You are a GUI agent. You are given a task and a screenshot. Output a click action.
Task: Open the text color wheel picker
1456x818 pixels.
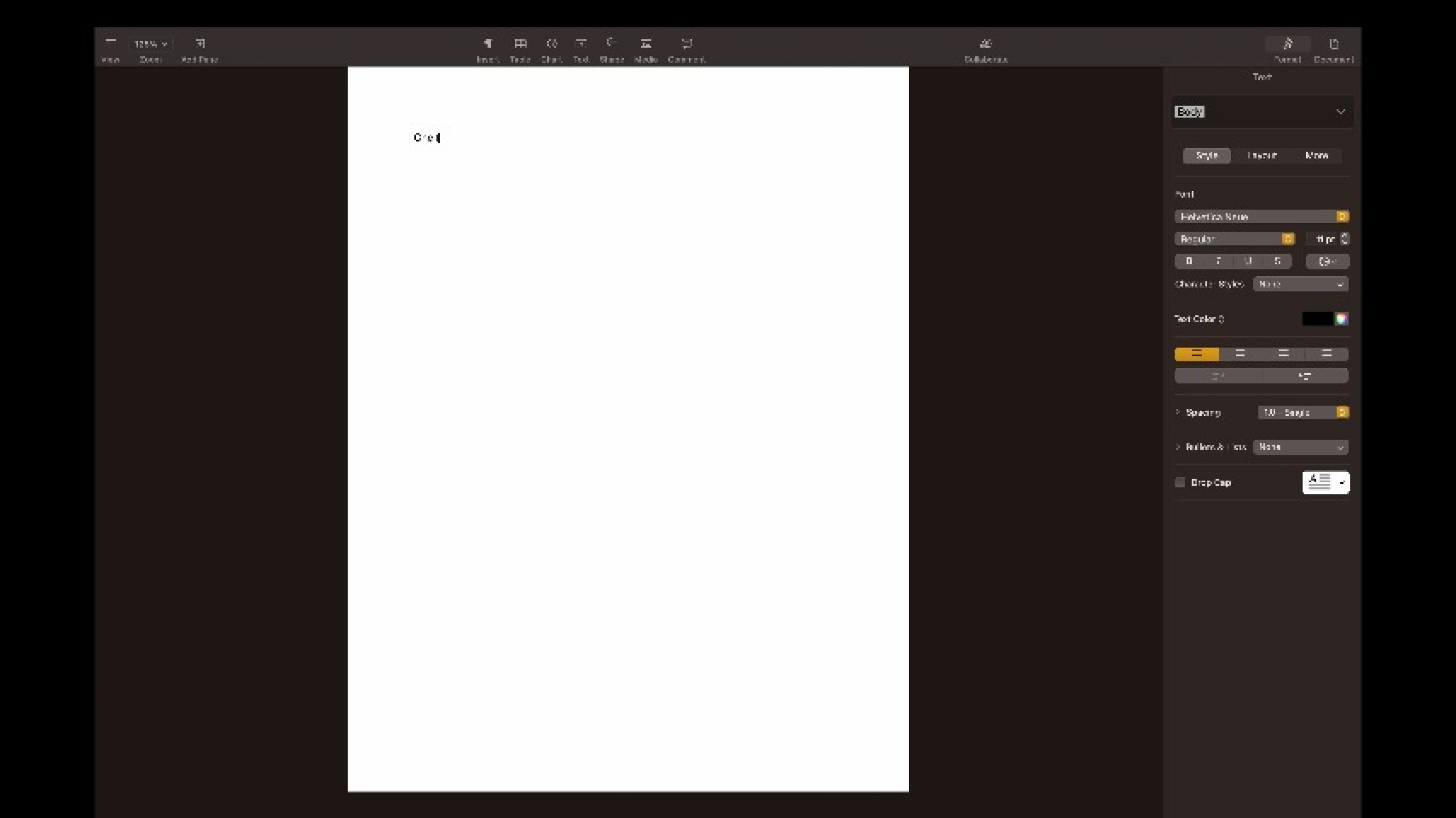coord(1341,319)
